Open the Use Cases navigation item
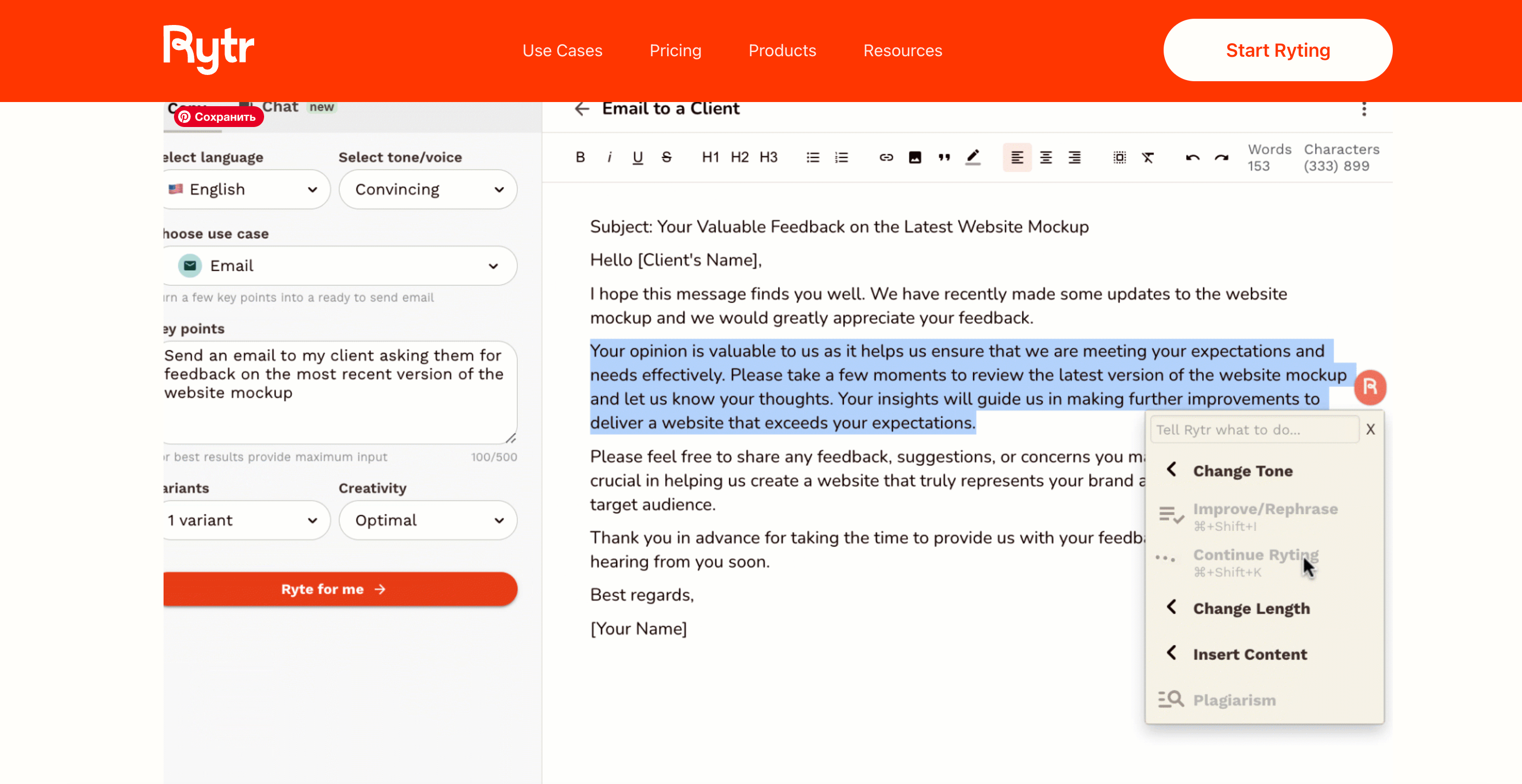This screenshot has height=784, width=1522. [562, 50]
